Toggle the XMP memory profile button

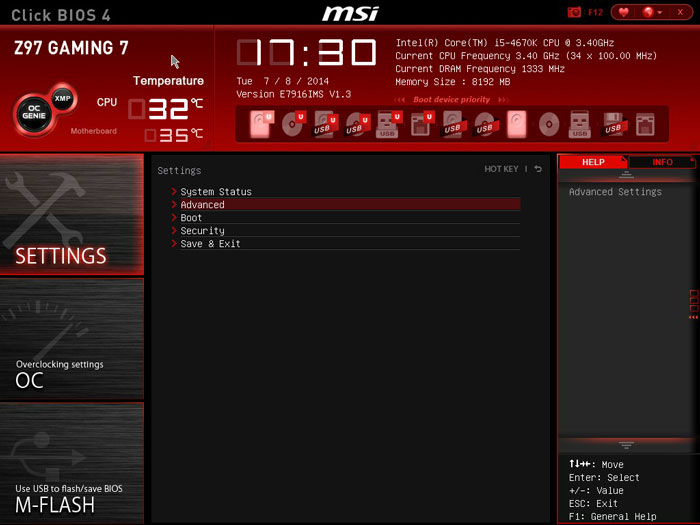62,98
